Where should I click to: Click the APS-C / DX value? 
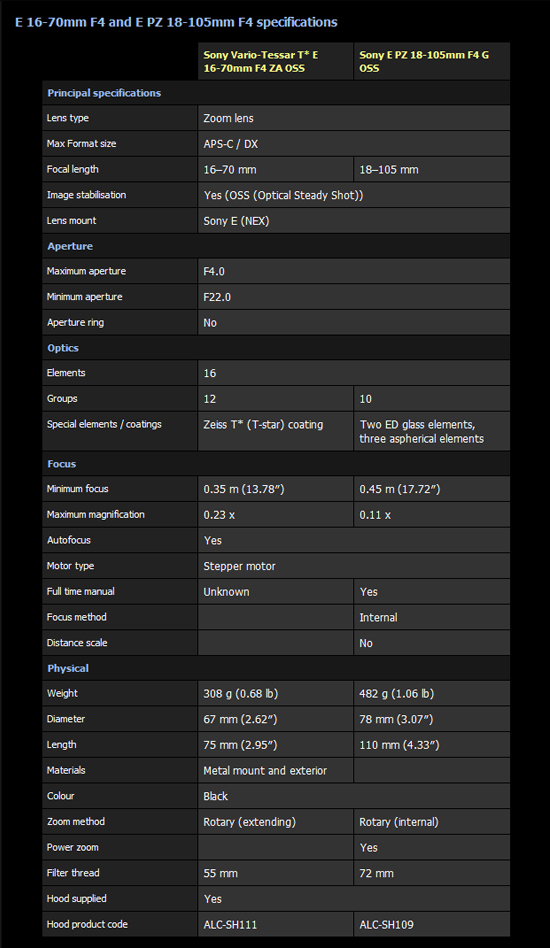pyautogui.click(x=230, y=144)
